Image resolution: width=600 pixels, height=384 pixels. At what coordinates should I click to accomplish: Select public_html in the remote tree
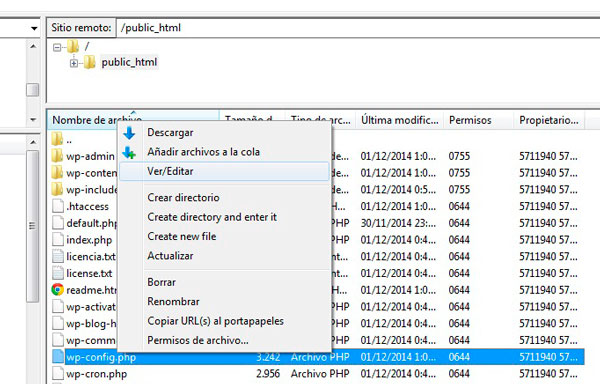pos(129,62)
